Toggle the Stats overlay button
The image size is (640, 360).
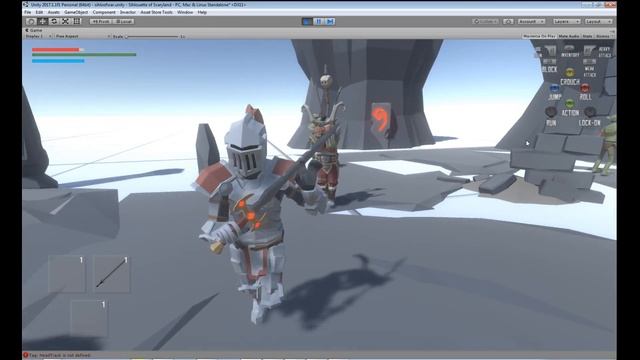pyautogui.click(x=587, y=36)
